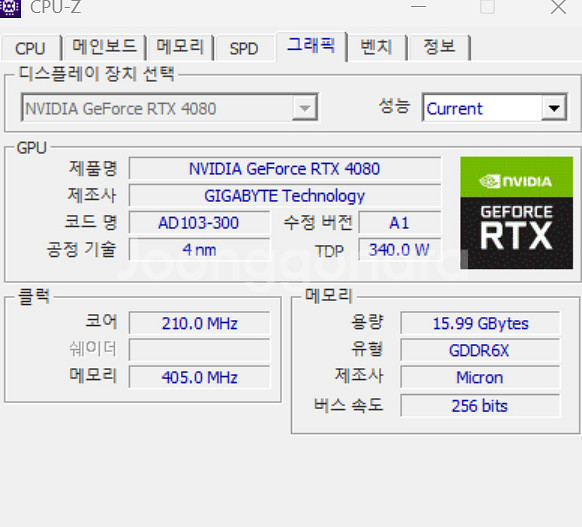The height and width of the screenshot is (527, 582).
Task: Open the 정보 tab
Action: point(439,47)
